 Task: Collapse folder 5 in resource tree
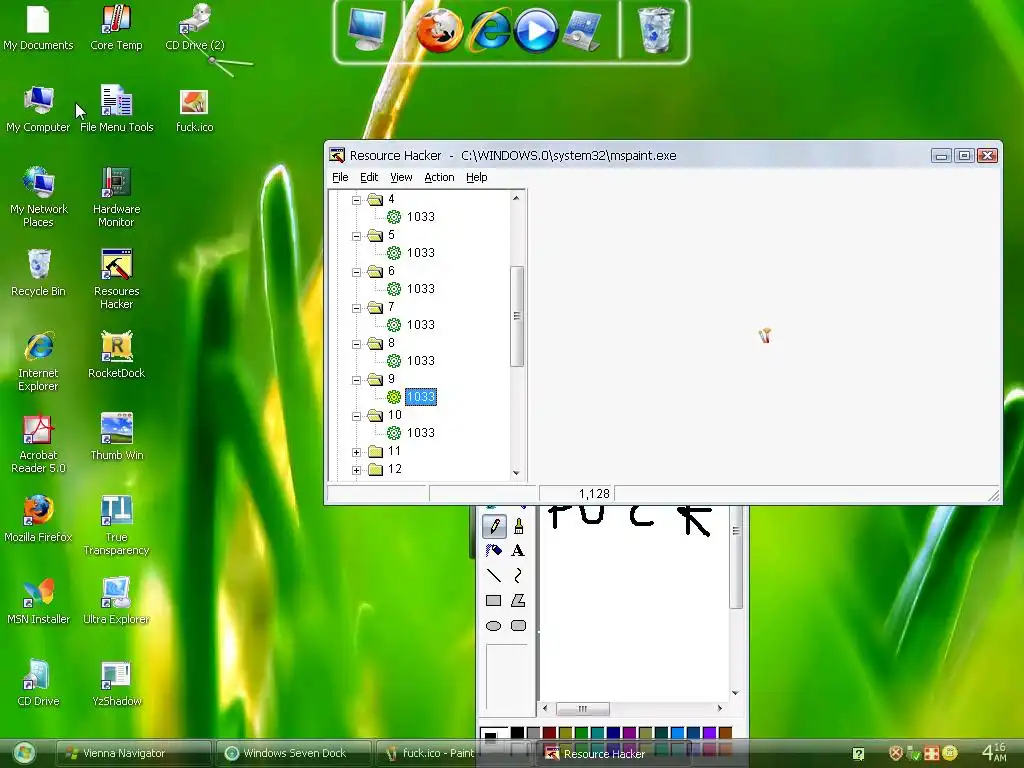point(357,236)
